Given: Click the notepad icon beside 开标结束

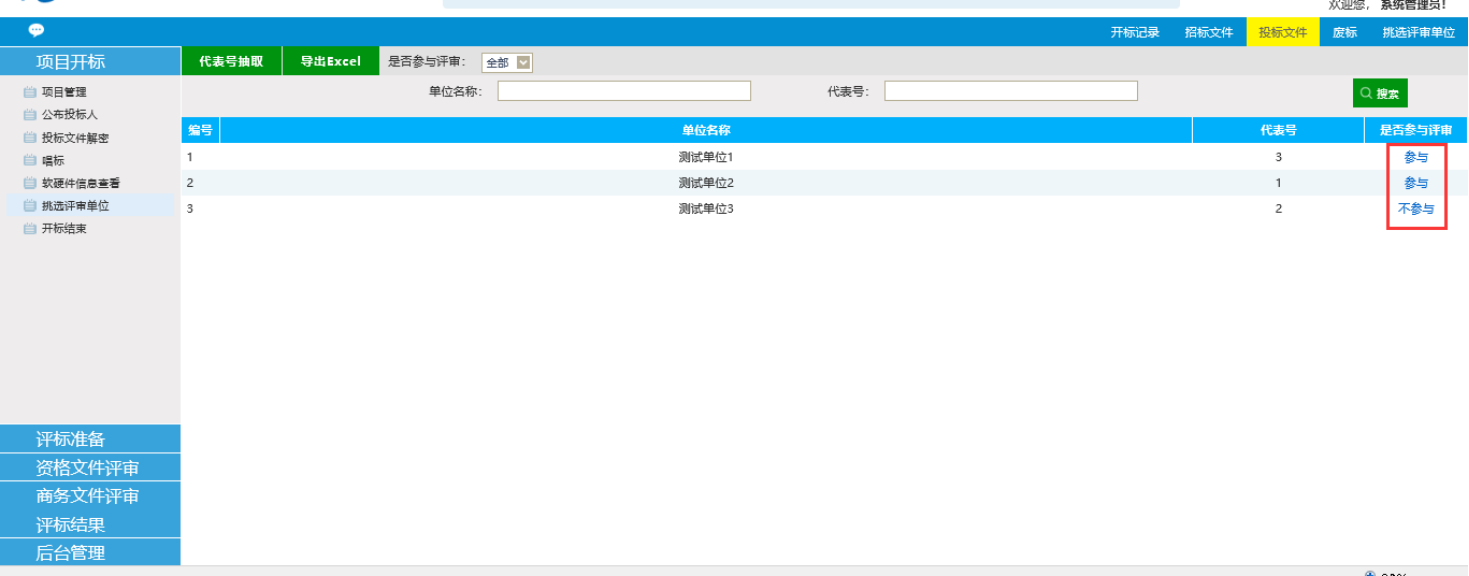Looking at the screenshot, I should click(x=30, y=229).
